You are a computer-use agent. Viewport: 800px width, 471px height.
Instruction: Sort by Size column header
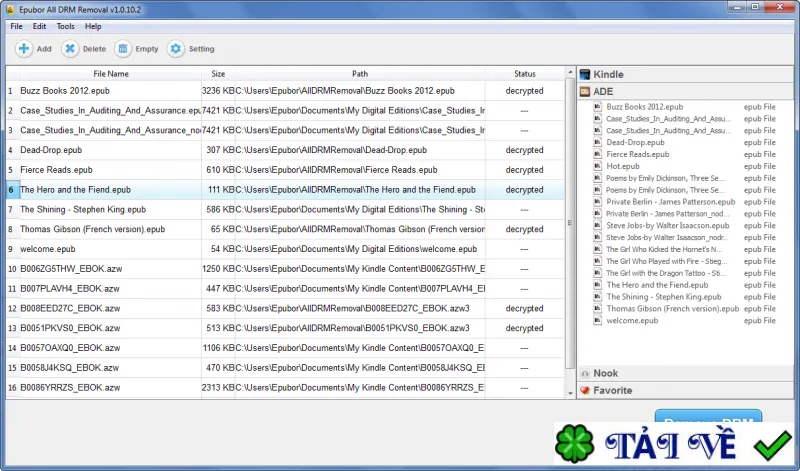218,74
